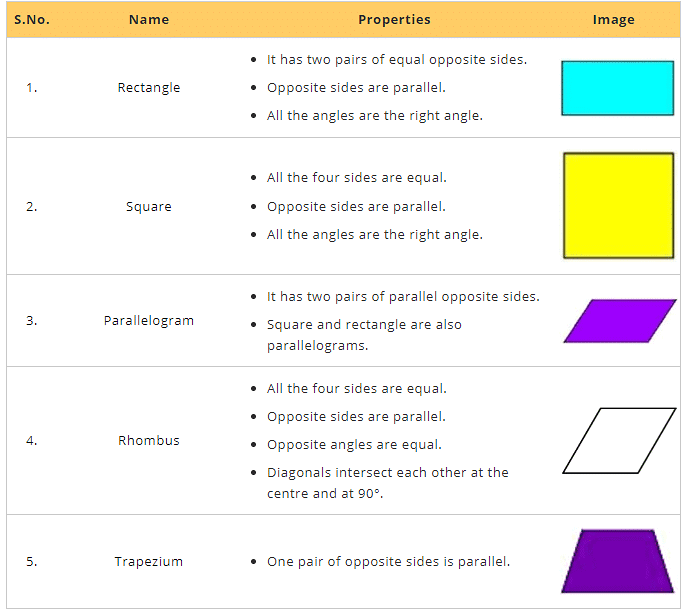Image resolution: width=691 pixels, height=611 pixels.
Task: Click 'Square and rectangle are also parallelograms' text
Action: pyautogui.click(x=364, y=335)
